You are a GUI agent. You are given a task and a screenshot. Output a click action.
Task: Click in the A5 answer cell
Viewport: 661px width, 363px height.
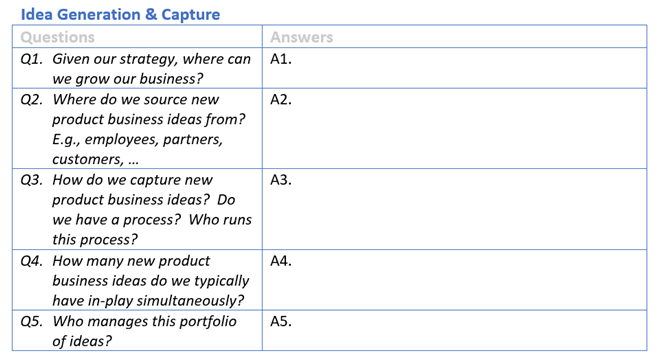click(x=454, y=331)
